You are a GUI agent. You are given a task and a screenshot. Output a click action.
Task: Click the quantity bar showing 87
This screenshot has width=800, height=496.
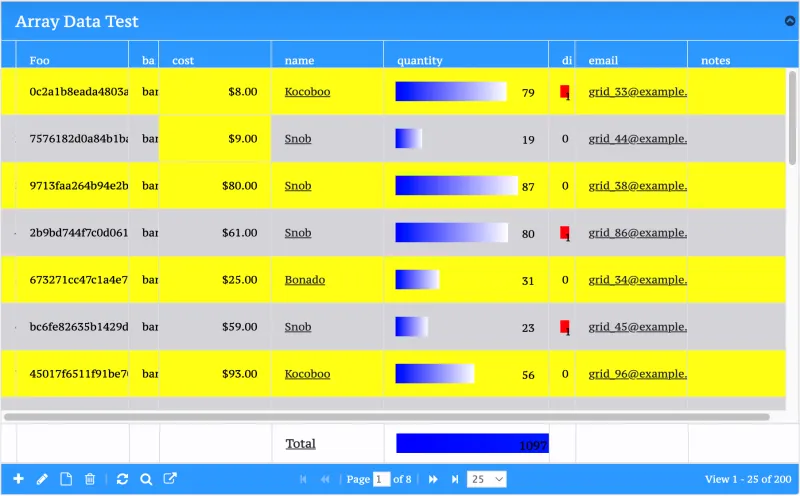[457, 186]
